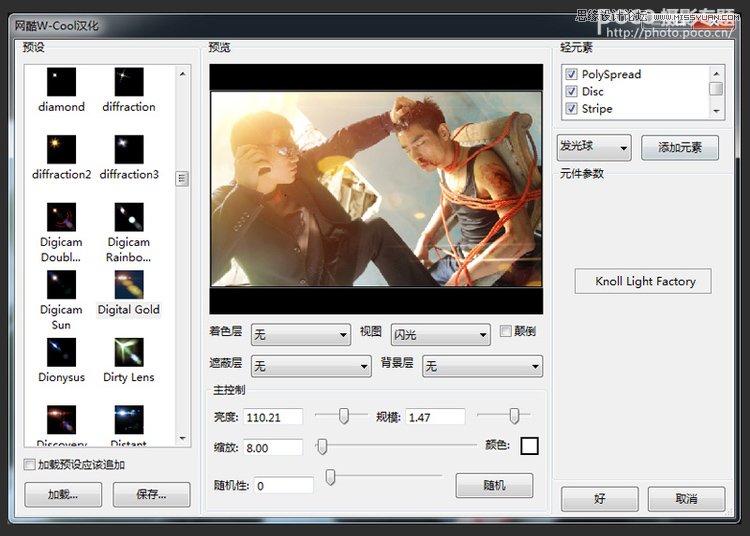Viewport: 750px width, 536px height.
Task: Open the 视图 闪光 dropdown
Action: [441, 335]
